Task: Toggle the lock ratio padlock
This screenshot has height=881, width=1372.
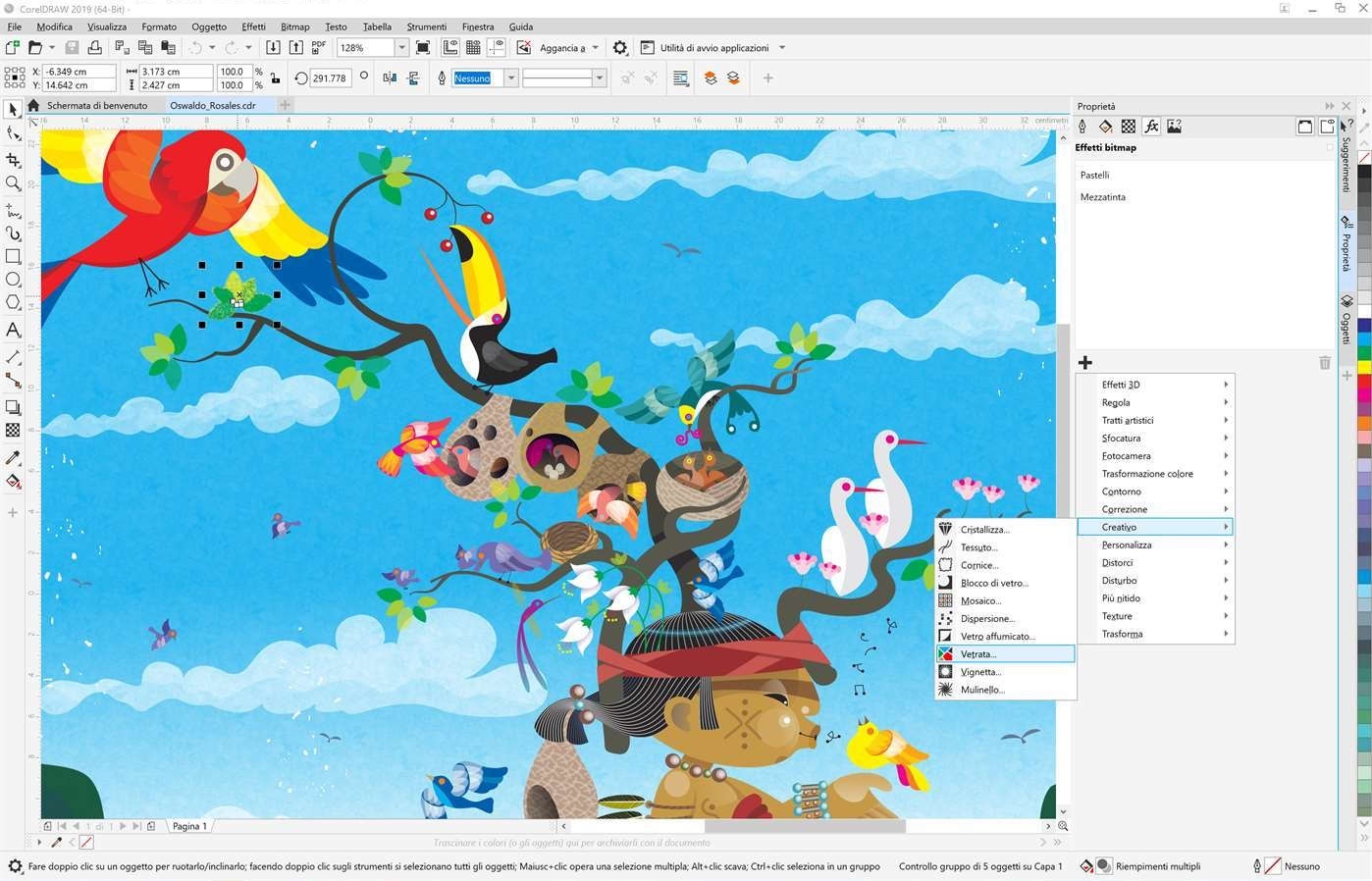Action: [275, 78]
